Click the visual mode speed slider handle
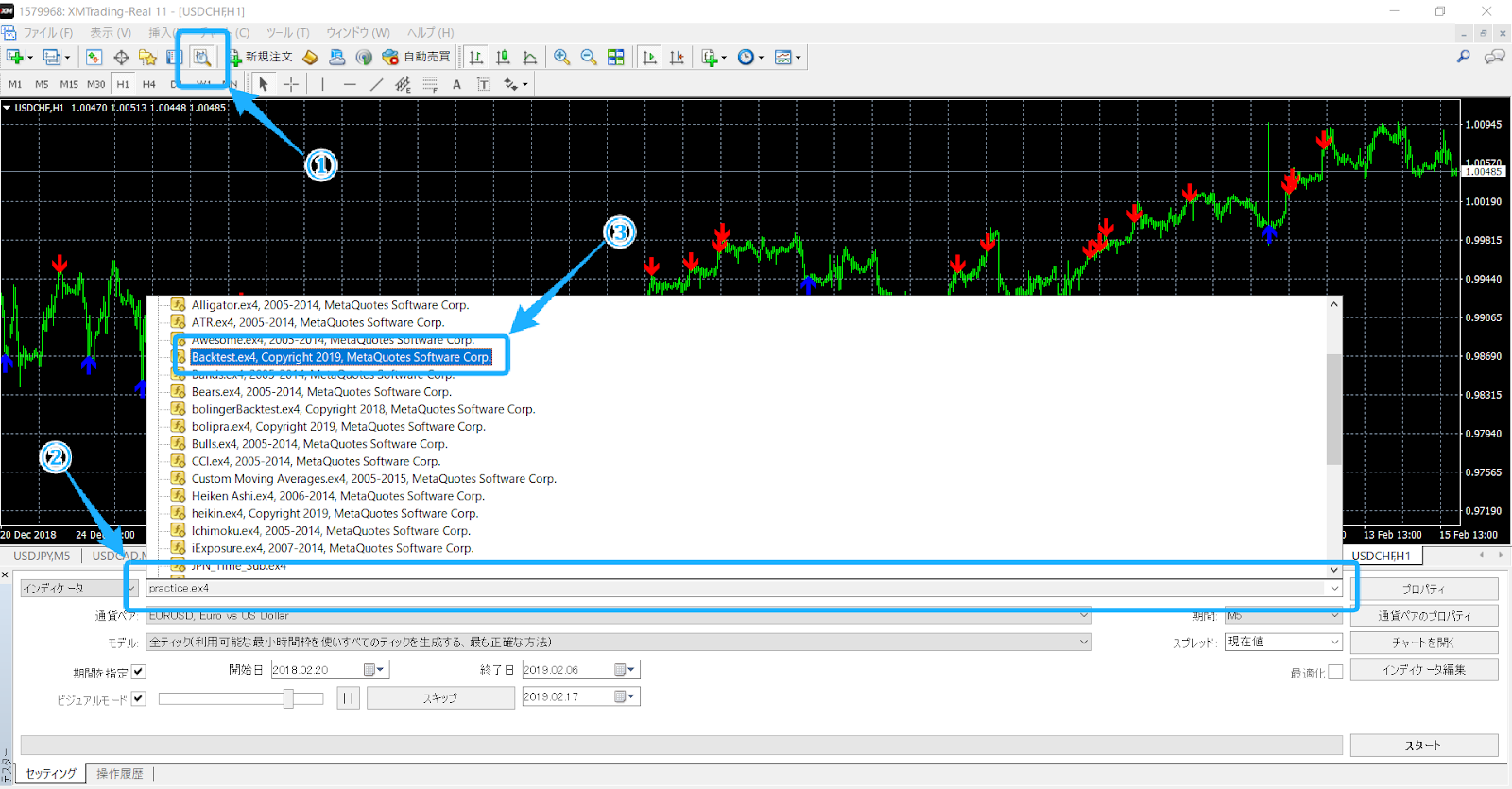The height and width of the screenshot is (789, 1512). (289, 698)
